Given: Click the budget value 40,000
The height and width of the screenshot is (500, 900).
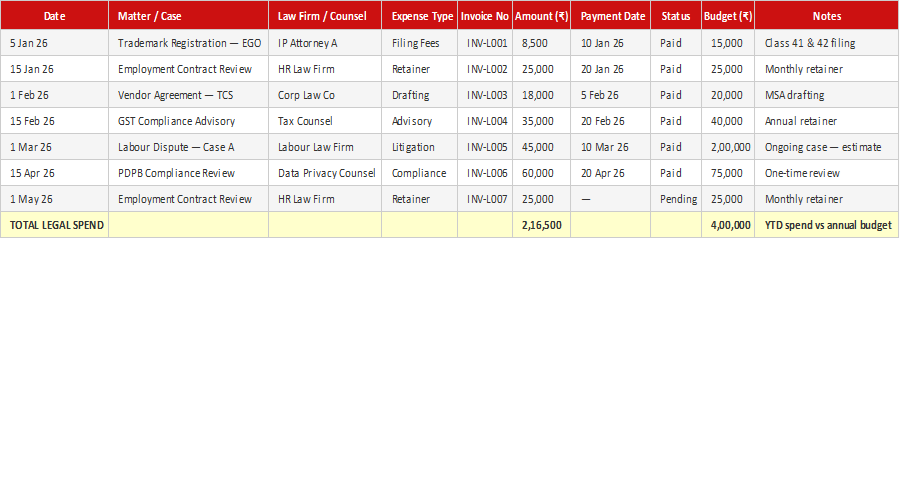Looking at the screenshot, I should [x=728, y=121].
